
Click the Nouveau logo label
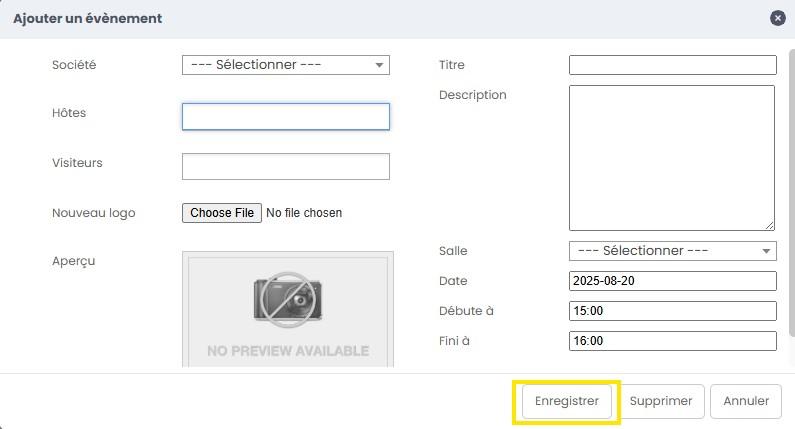pos(93,213)
